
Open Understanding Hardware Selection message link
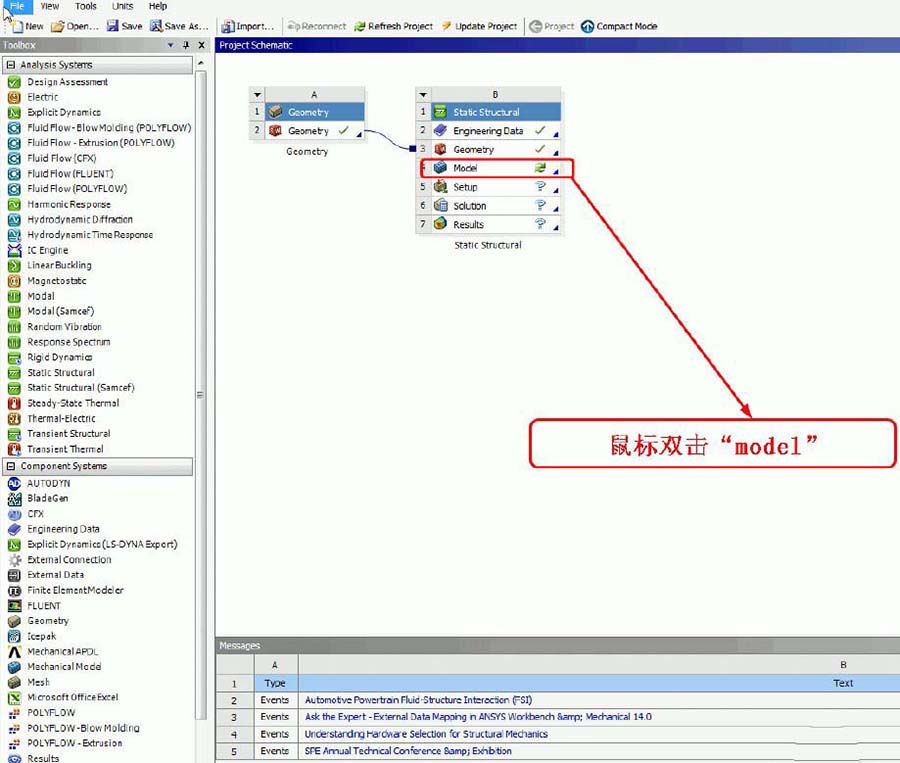click(x=426, y=734)
